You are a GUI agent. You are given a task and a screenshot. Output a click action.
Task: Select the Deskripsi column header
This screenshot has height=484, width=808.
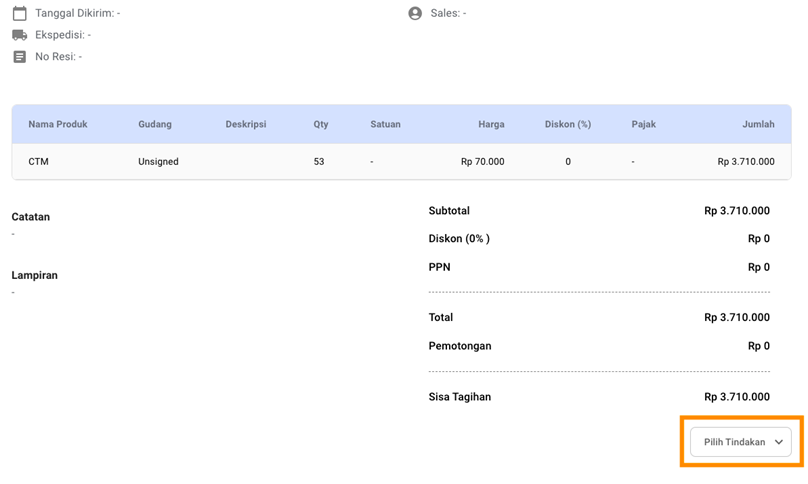click(246, 124)
